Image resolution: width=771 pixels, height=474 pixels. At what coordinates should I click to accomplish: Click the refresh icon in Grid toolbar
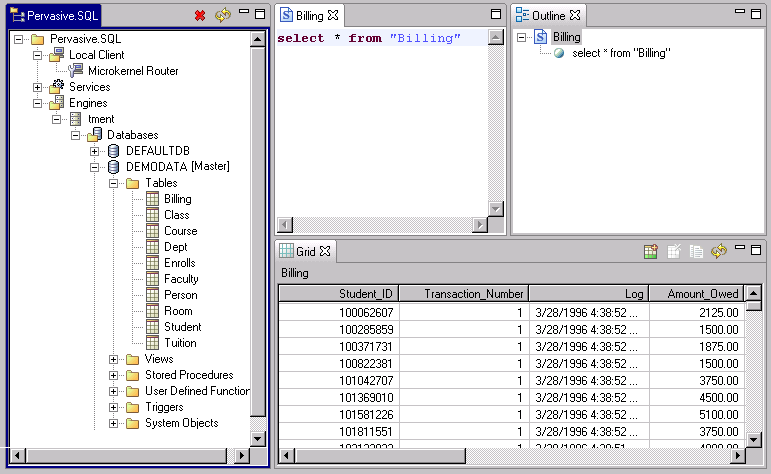718,252
